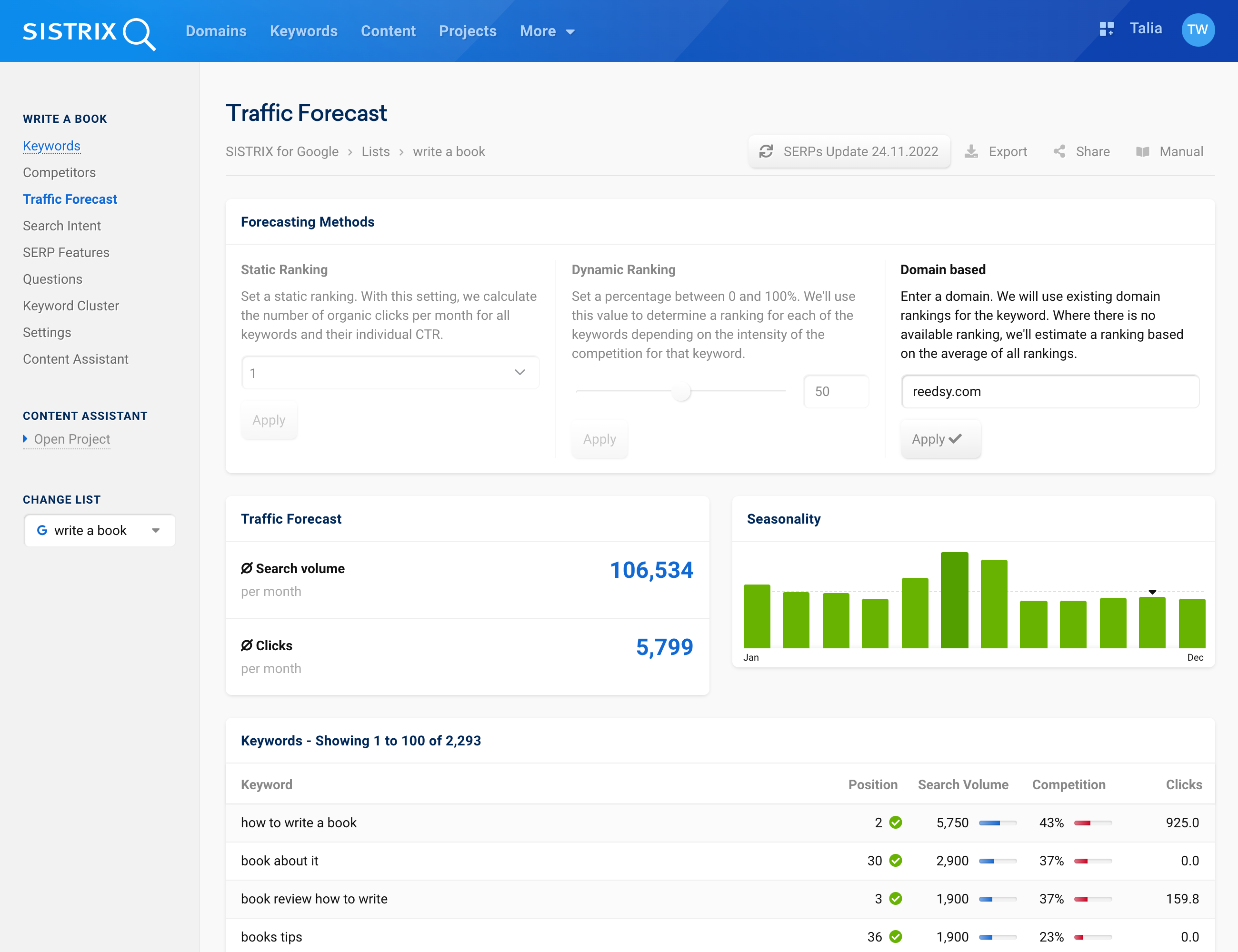This screenshot has width=1238, height=952.
Task: Click the Search Intent sidebar link
Action: 61,225
